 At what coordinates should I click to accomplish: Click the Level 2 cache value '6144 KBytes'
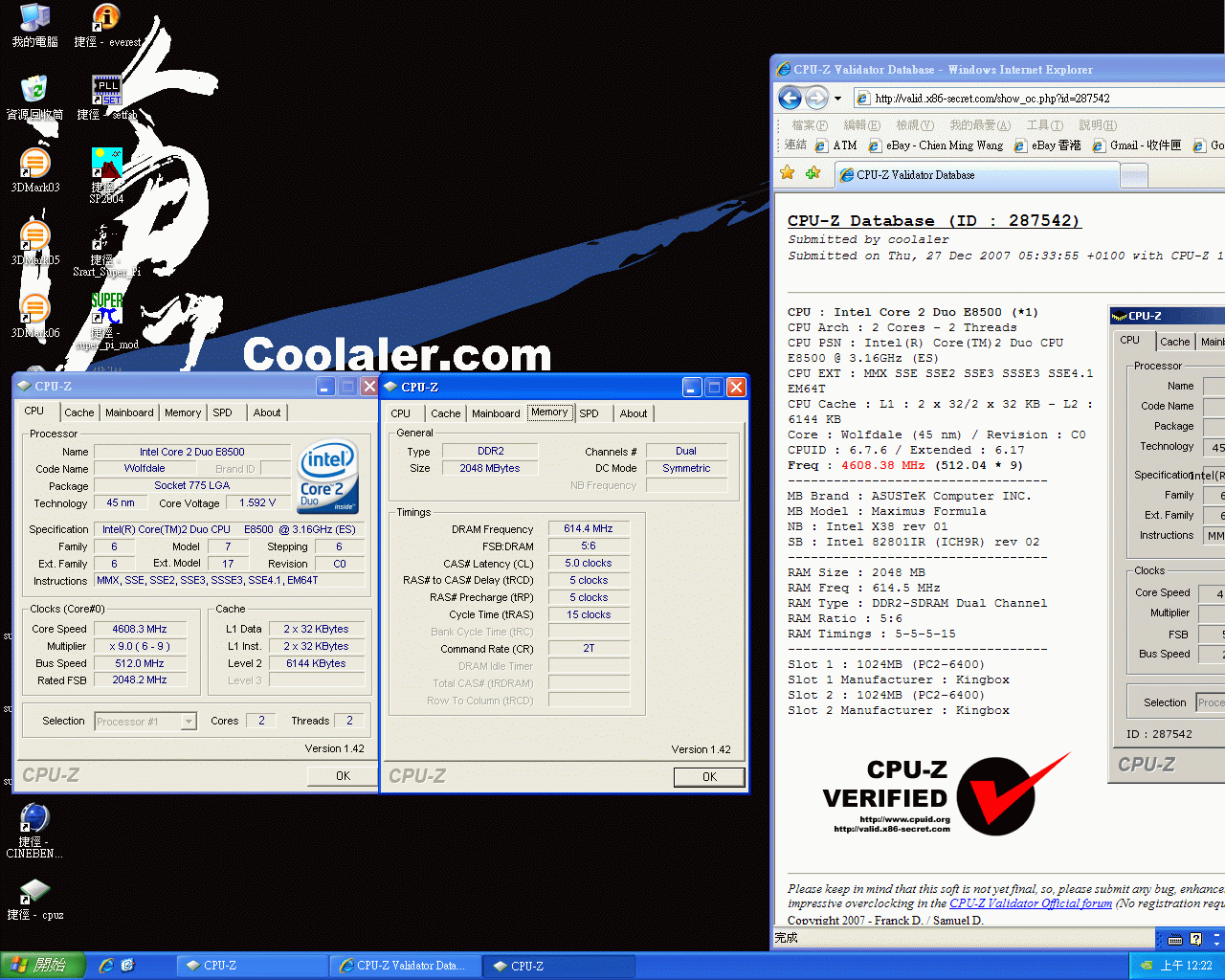(317, 663)
